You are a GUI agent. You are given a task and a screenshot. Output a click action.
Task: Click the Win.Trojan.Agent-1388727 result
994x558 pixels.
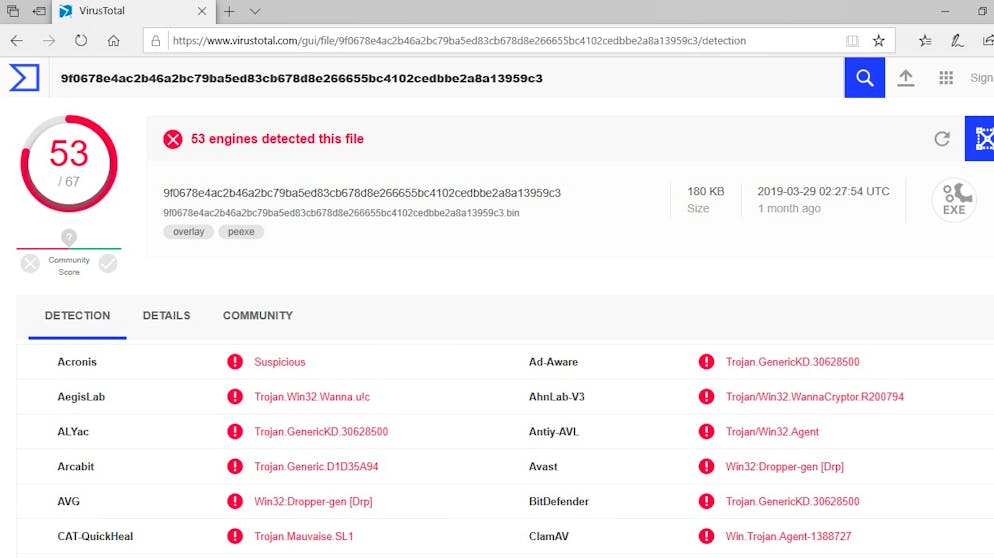[x=788, y=536]
